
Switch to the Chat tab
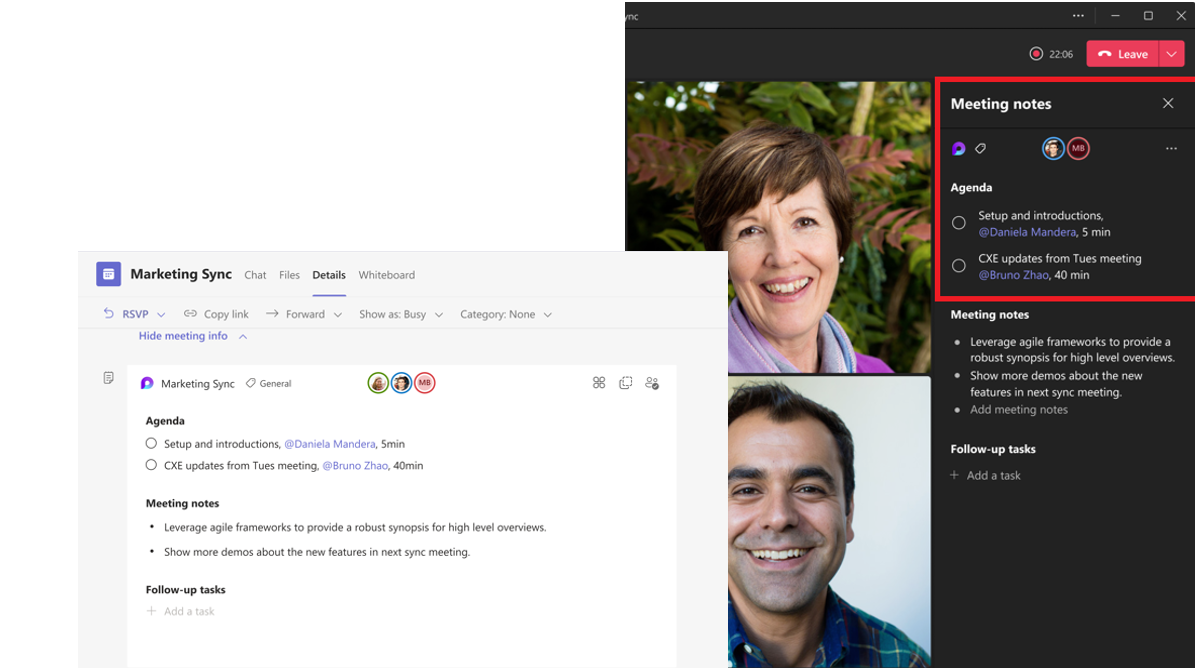(255, 275)
